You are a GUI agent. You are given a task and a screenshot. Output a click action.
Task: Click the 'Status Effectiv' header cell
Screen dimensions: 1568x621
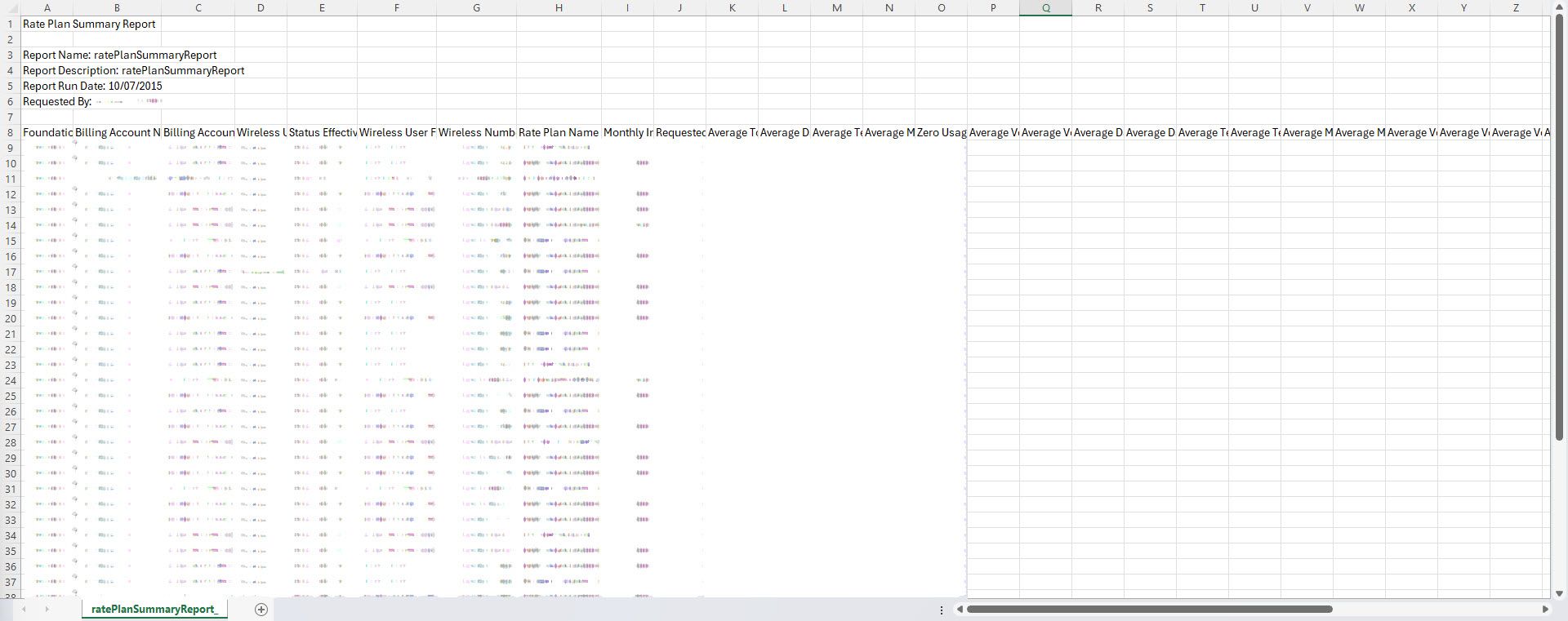pyautogui.click(x=322, y=133)
